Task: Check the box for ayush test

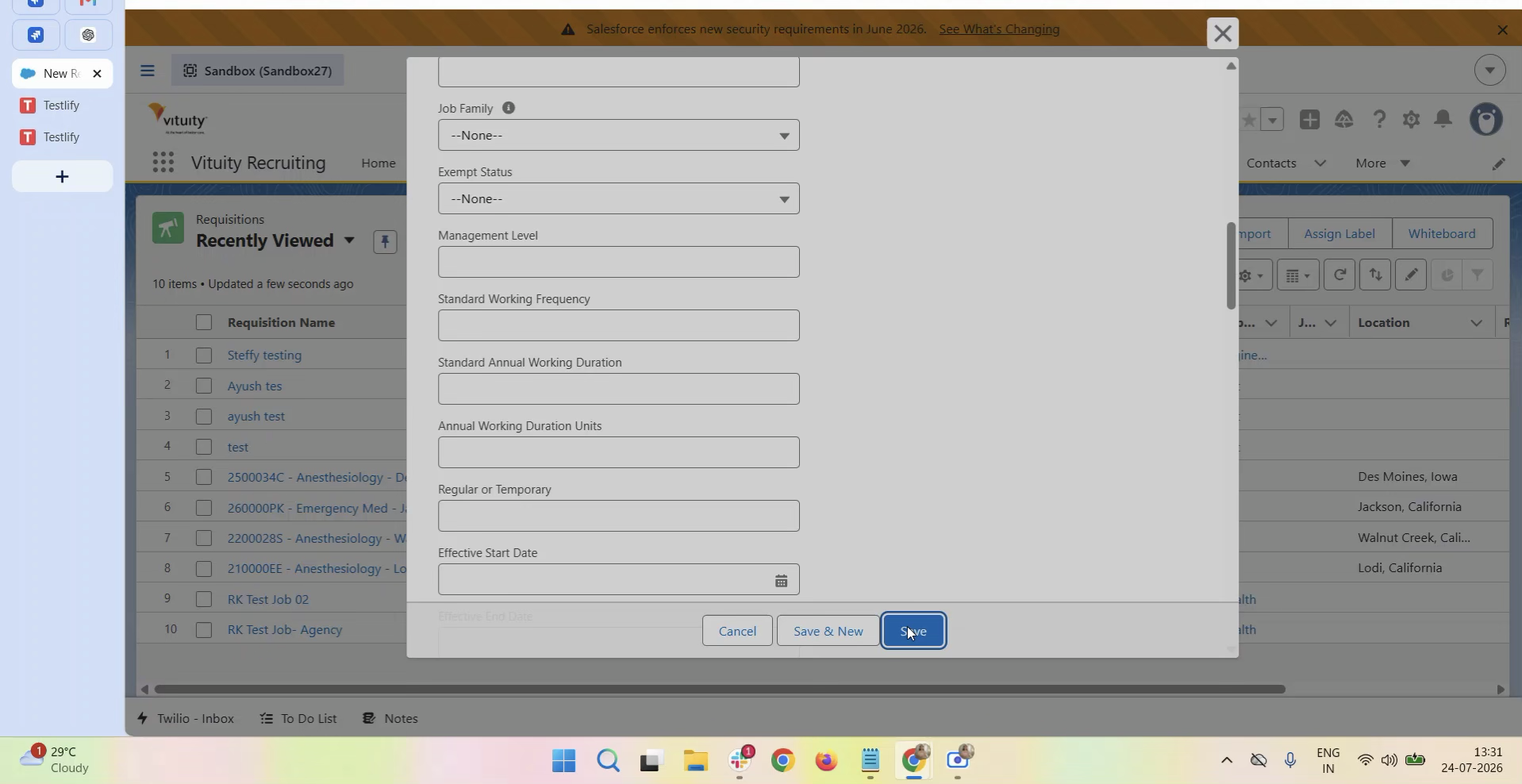Action: tap(204, 417)
